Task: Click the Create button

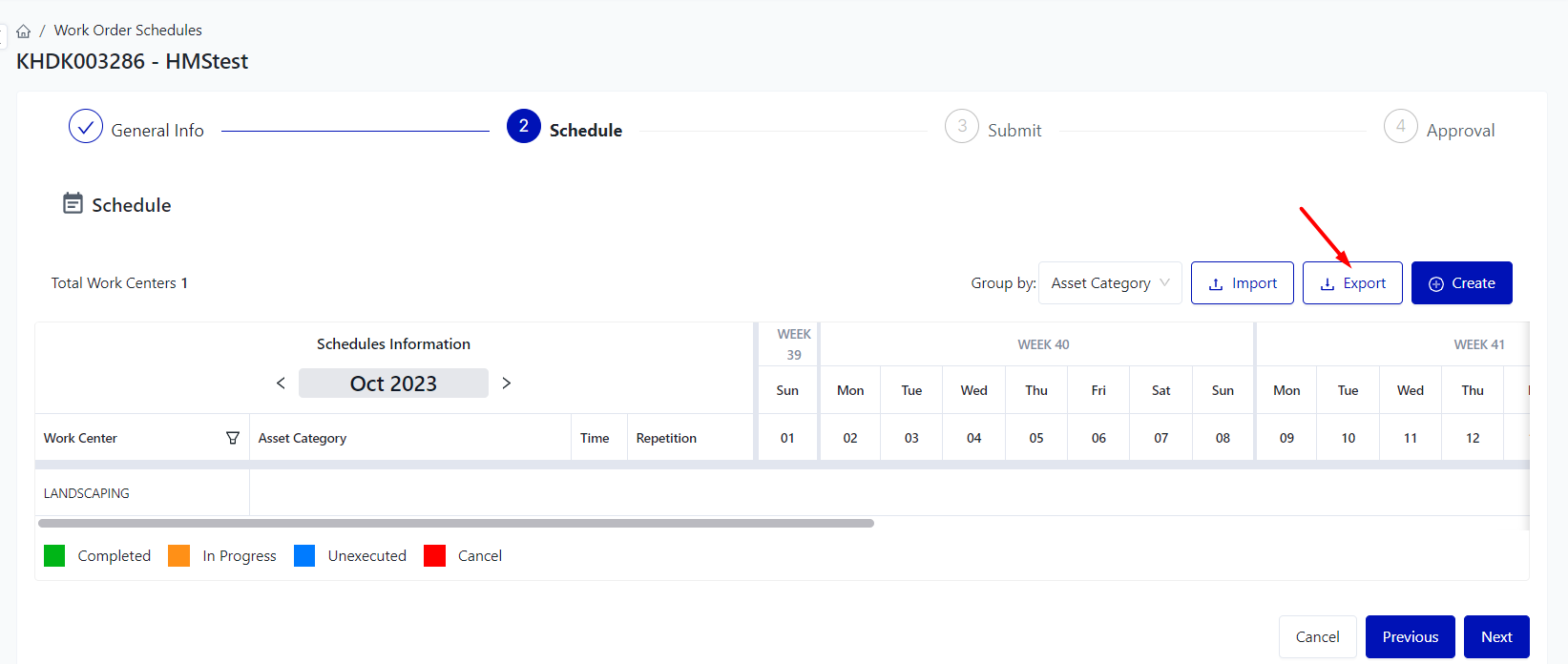Action: coord(1461,283)
